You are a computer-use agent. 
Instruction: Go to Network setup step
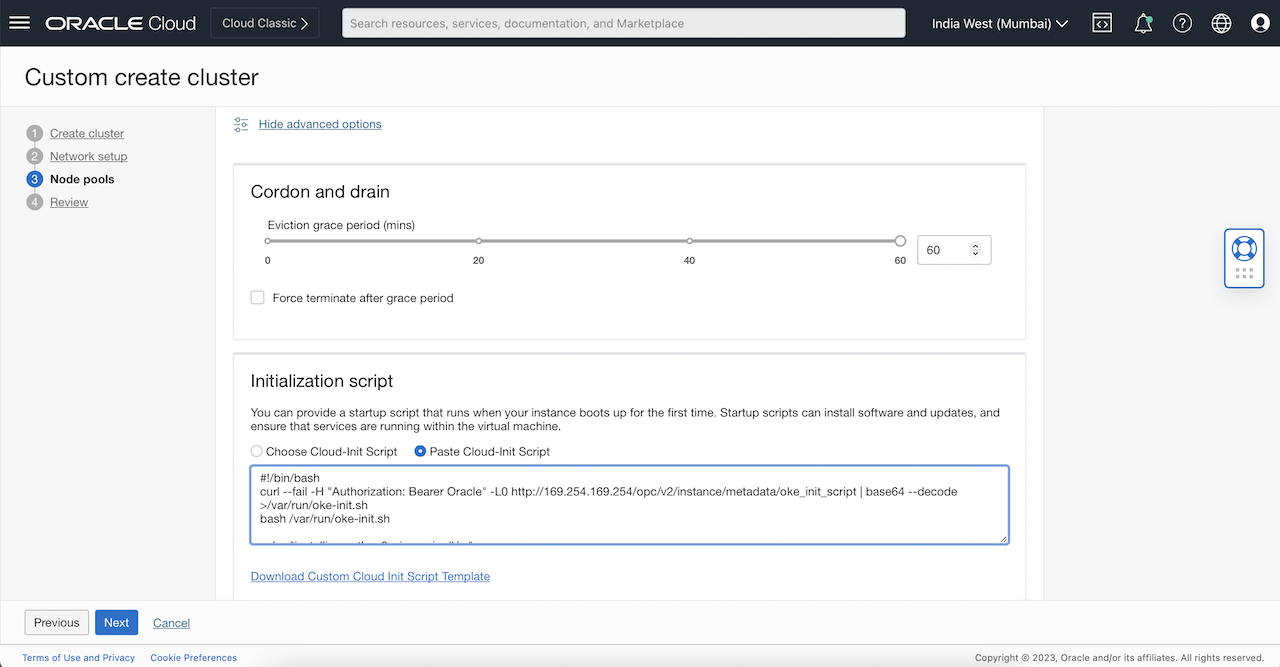point(89,156)
